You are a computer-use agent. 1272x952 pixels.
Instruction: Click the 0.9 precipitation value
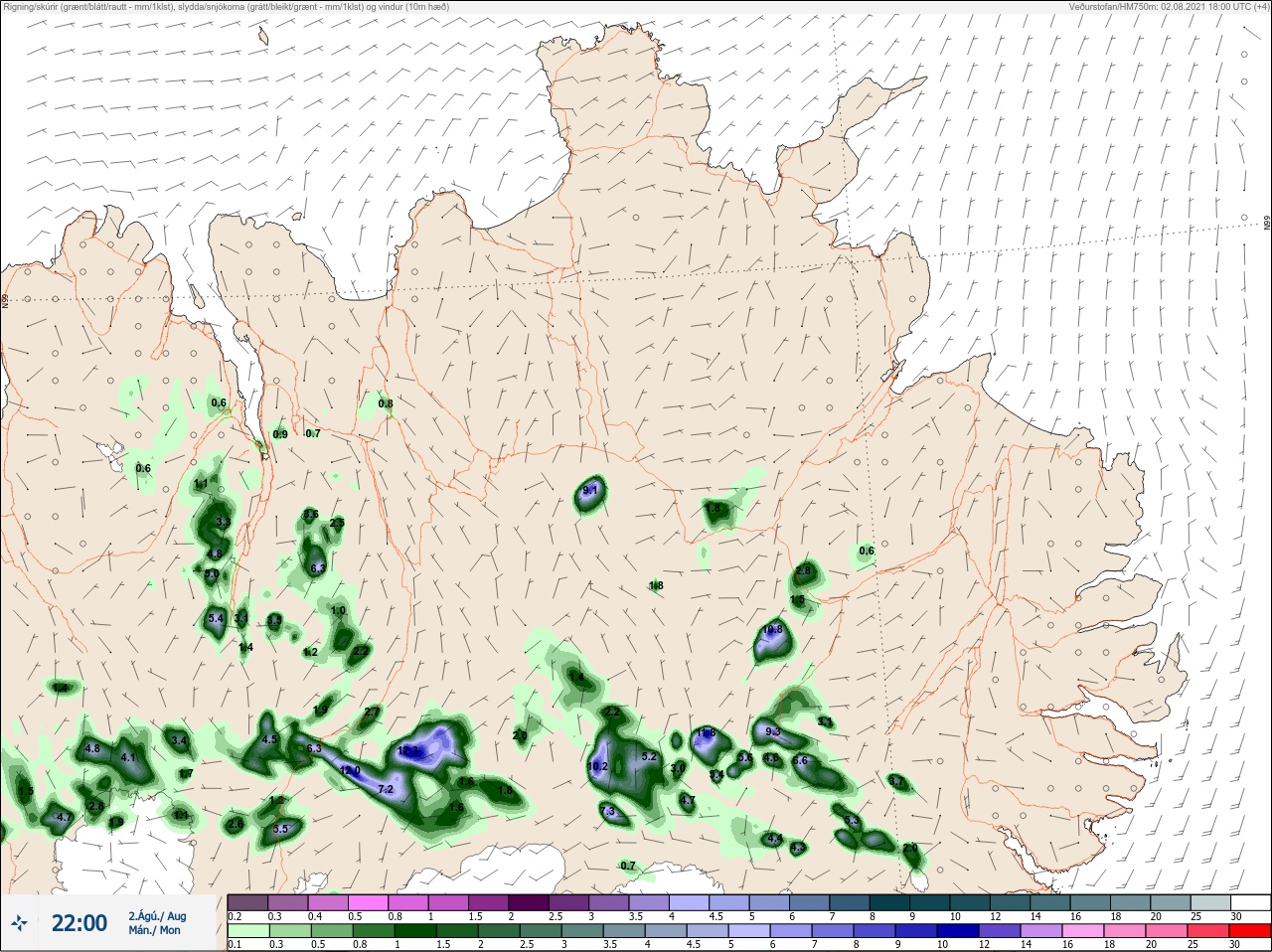coord(280,434)
